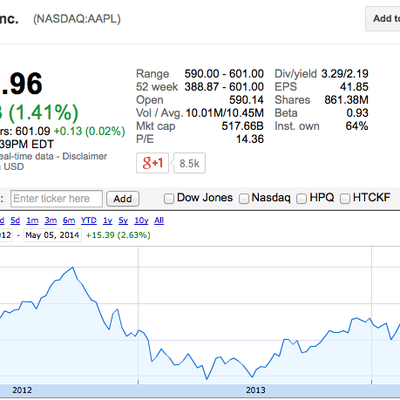
Task: Click the +15.39 (2.63%) period change
Action: 118,235
